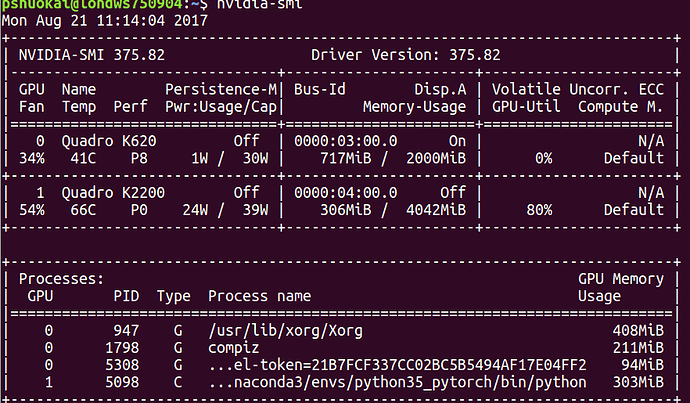The image size is (690, 403).
Task: Click PID 947 in the process list
Action: pos(126,331)
